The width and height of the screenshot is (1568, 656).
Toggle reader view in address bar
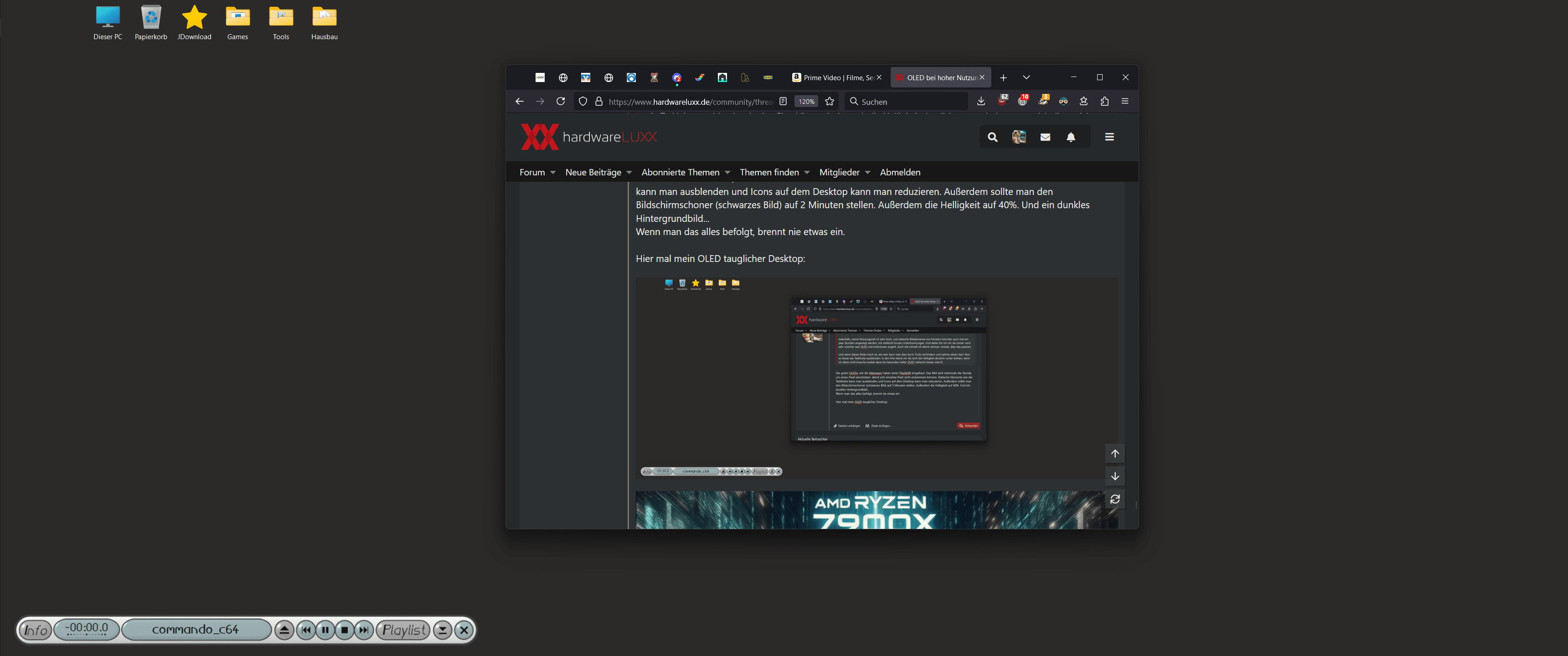pyautogui.click(x=784, y=102)
